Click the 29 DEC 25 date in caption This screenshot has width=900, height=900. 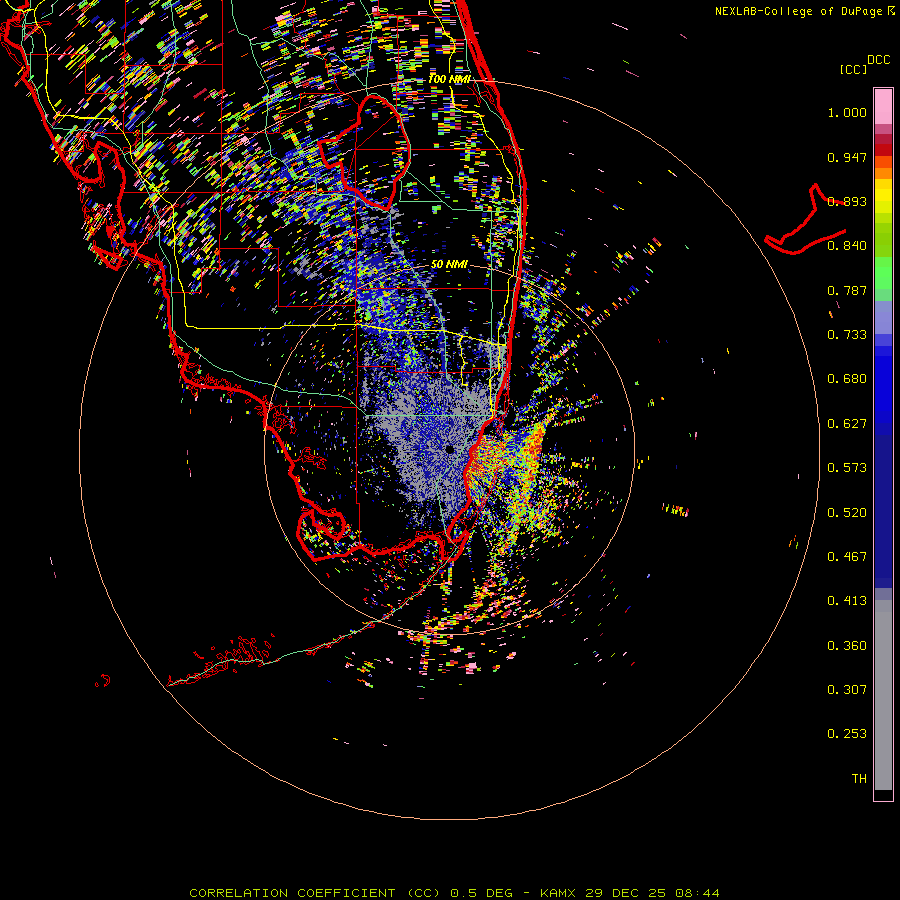click(x=626, y=893)
